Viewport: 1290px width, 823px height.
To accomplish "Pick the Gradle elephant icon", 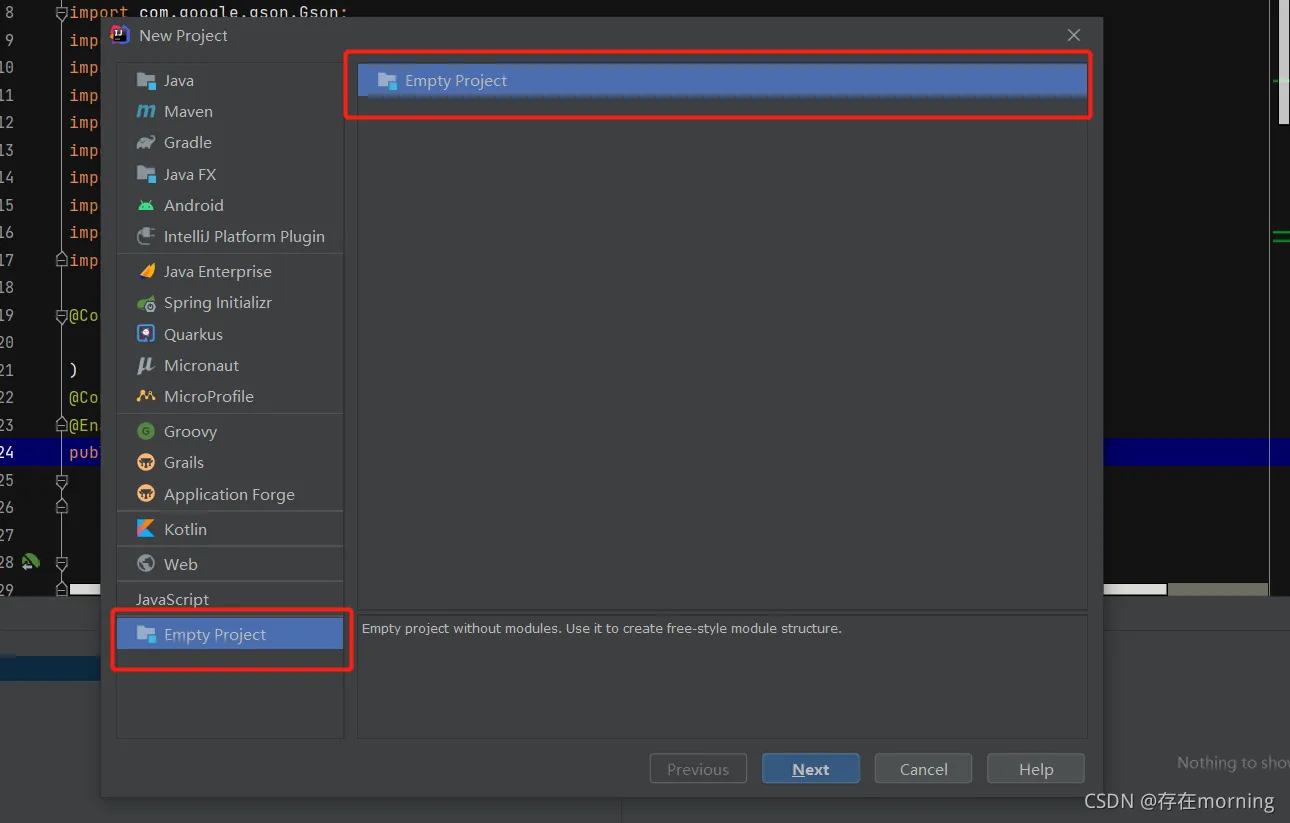I will 146,143.
